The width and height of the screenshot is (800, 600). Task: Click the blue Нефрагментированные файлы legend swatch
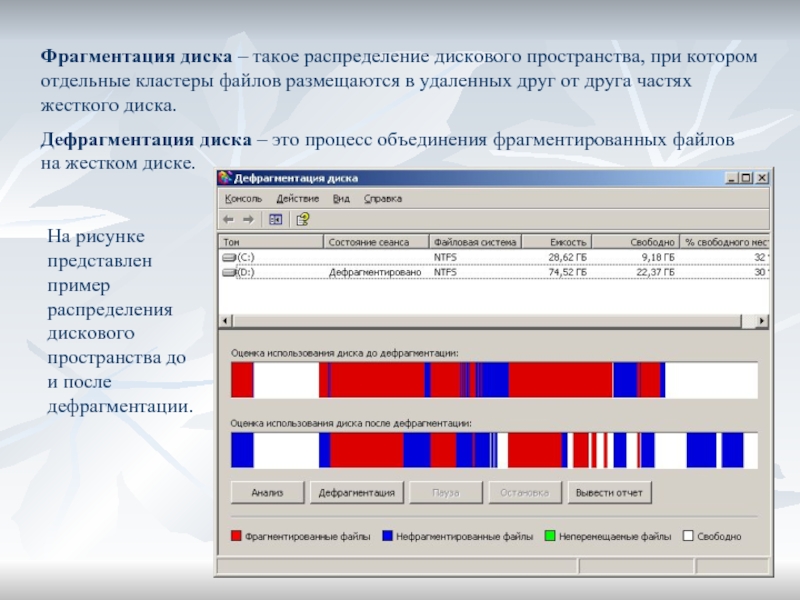[387, 536]
